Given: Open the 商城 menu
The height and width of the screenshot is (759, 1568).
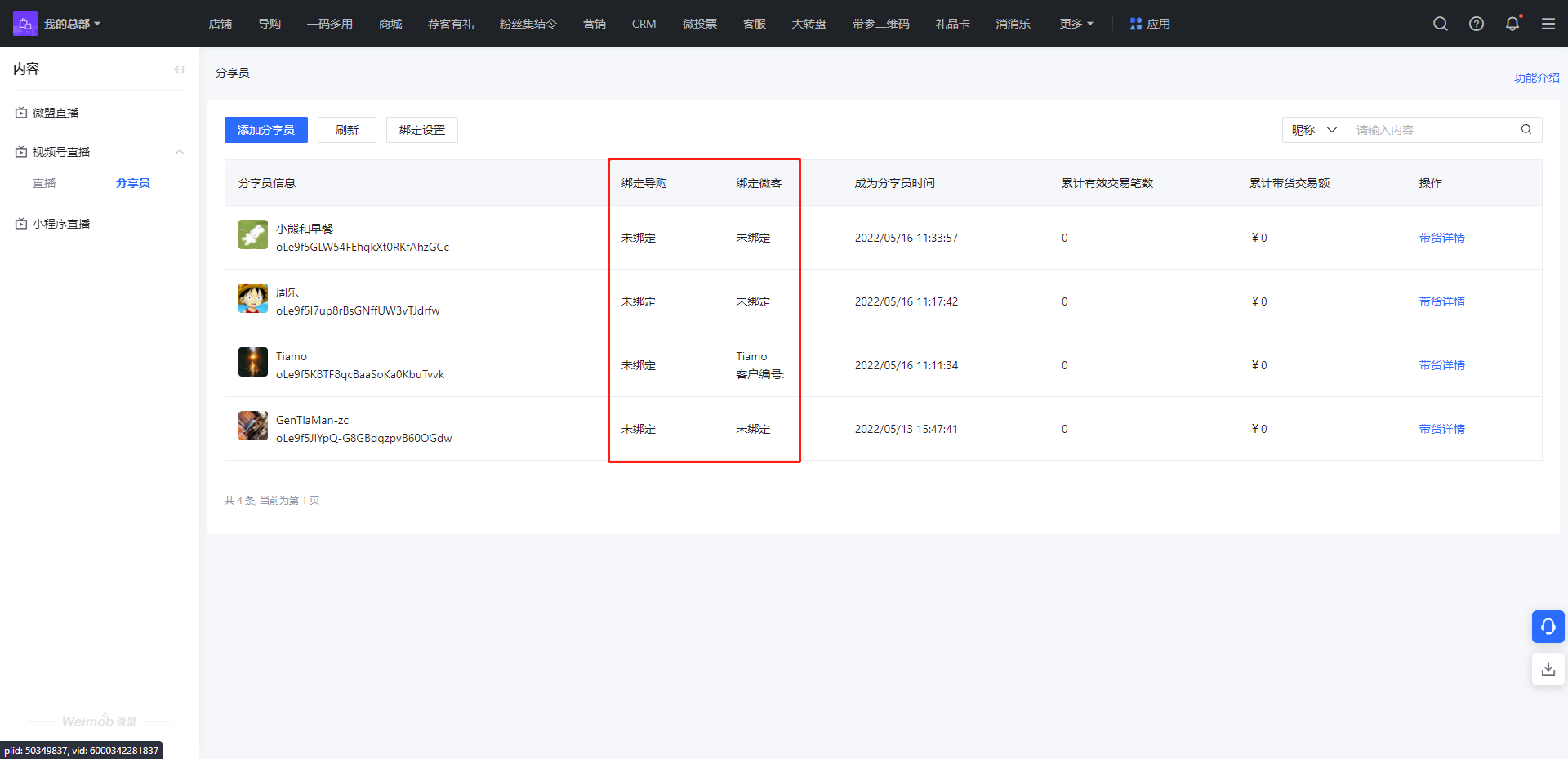Looking at the screenshot, I should coord(390,24).
